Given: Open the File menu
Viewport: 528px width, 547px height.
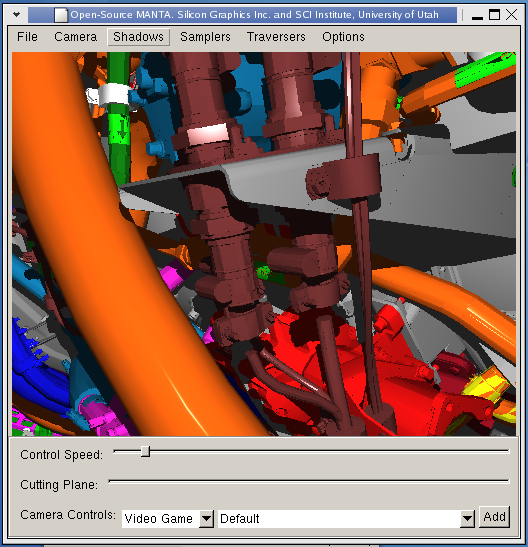Looking at the screenshot, I should coord(27,37).
